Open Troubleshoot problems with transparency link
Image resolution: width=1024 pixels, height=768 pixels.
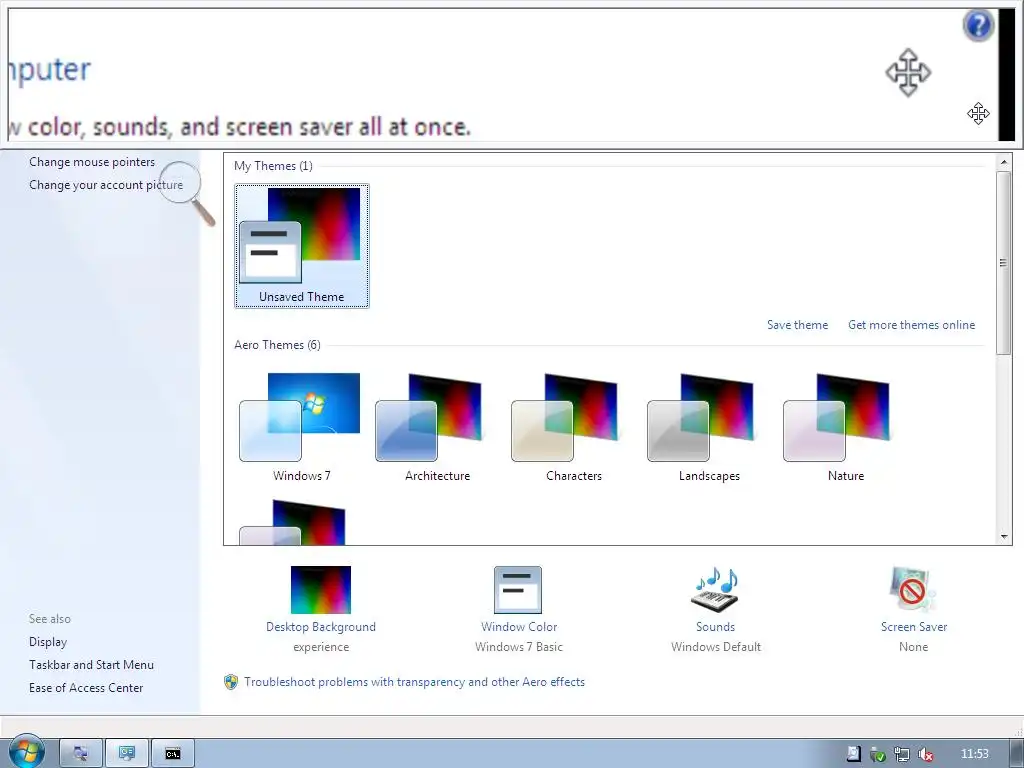click(x=414, y=682)
